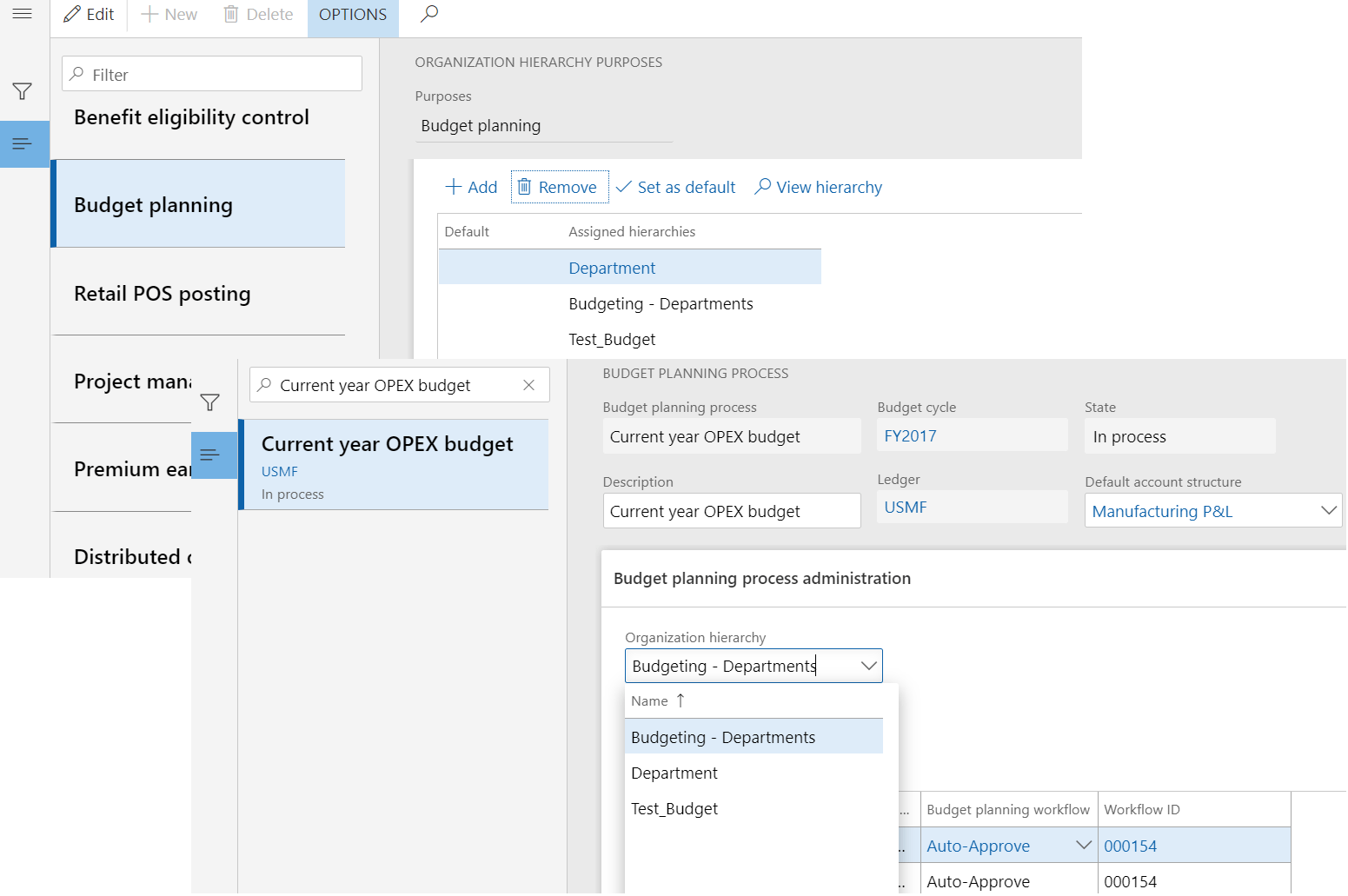
Task: Open the FY2017 budget cycle link
Action: click(910, 436)
